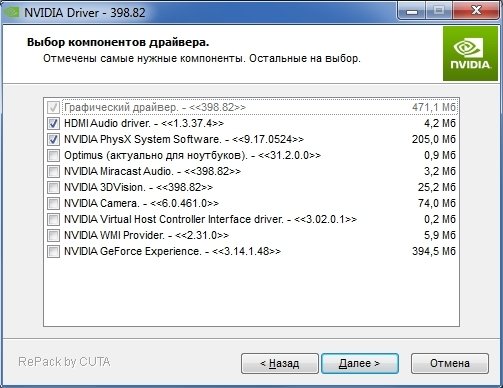Check the NVIDIA 3DVision checkbox
503x388 pixels.
pyautogui.click(x=53, y=187)
